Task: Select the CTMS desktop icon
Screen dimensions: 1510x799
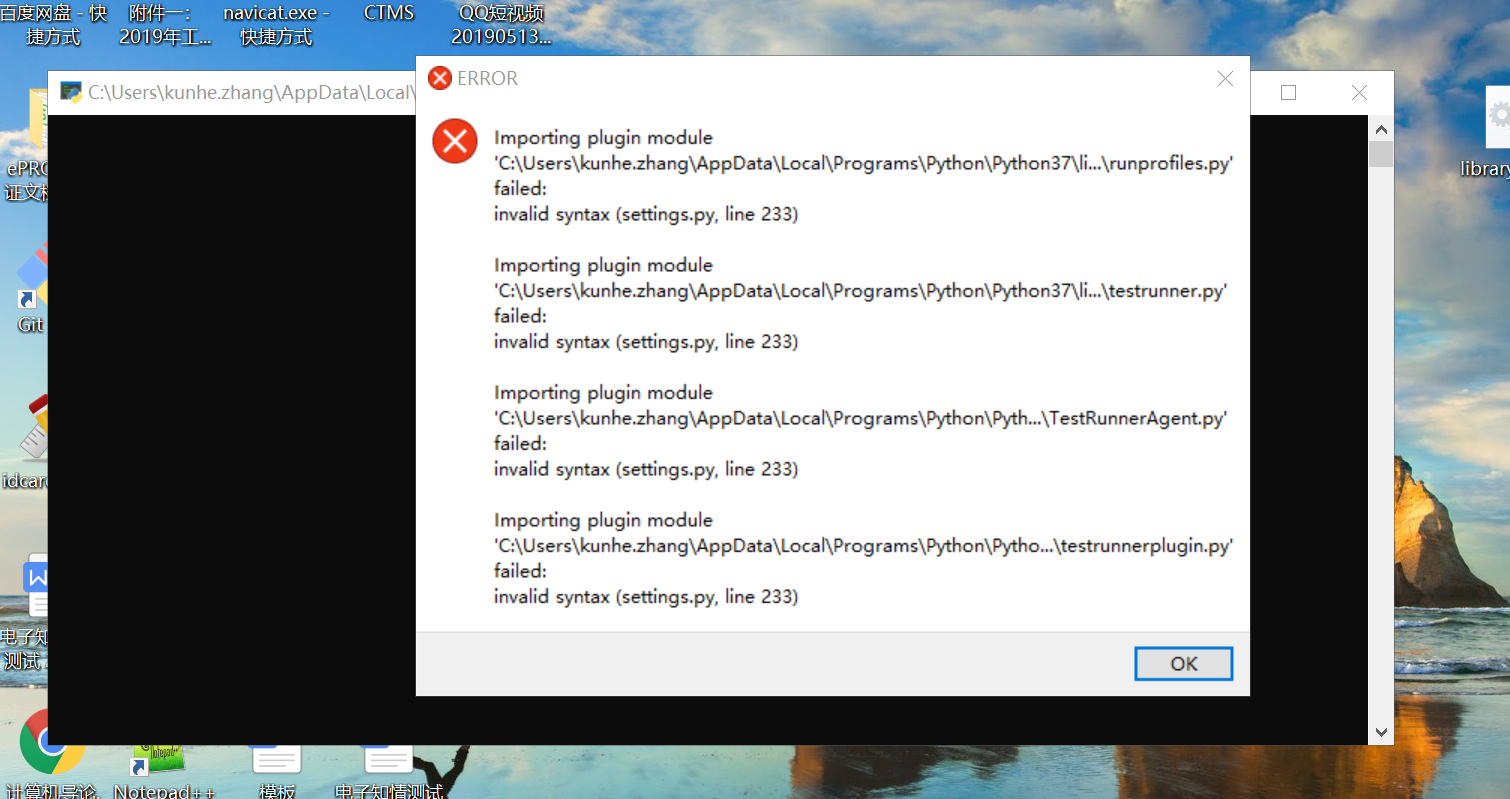Action: (389, 13)
